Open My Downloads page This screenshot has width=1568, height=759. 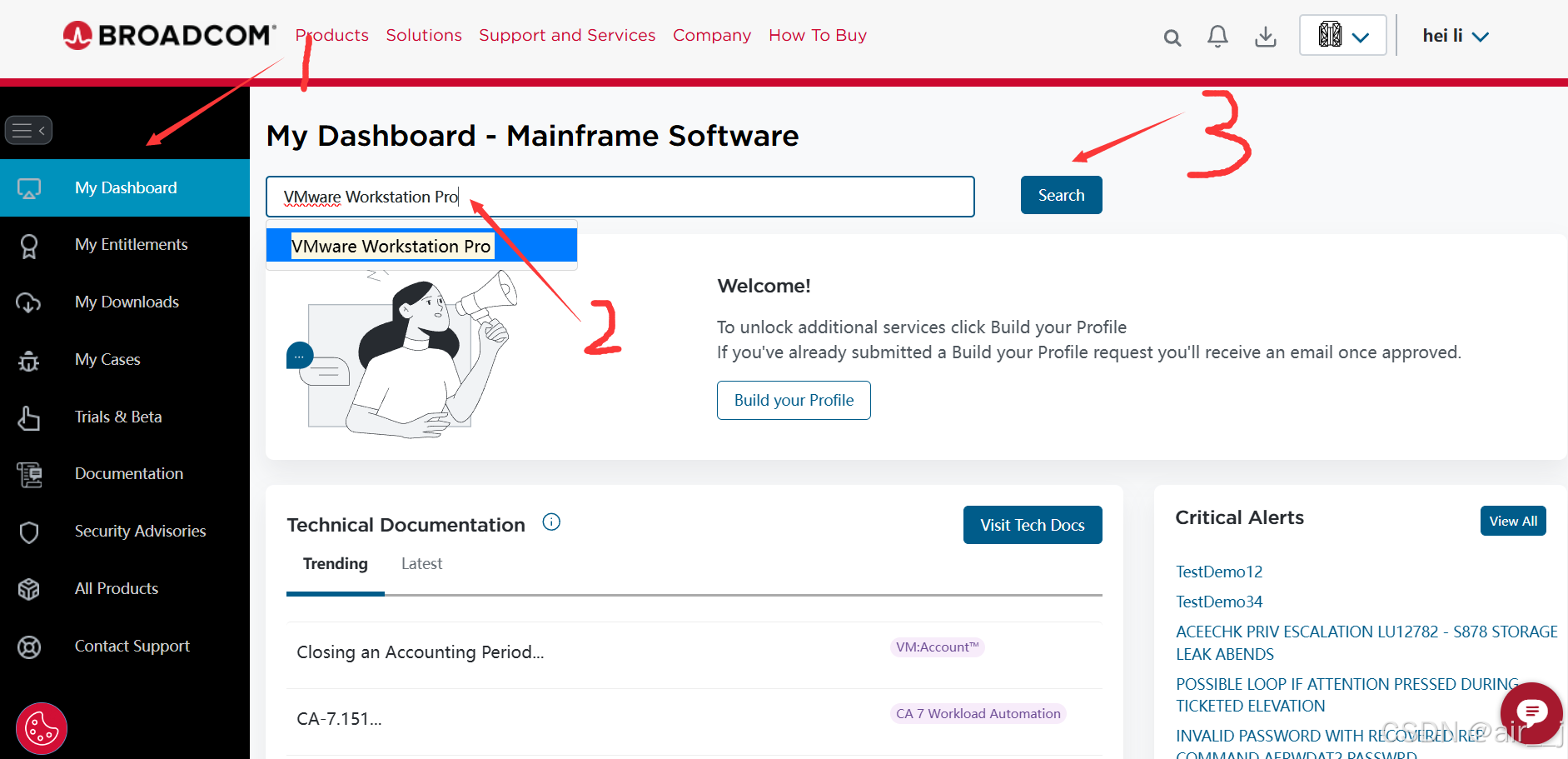pos(125,302)
